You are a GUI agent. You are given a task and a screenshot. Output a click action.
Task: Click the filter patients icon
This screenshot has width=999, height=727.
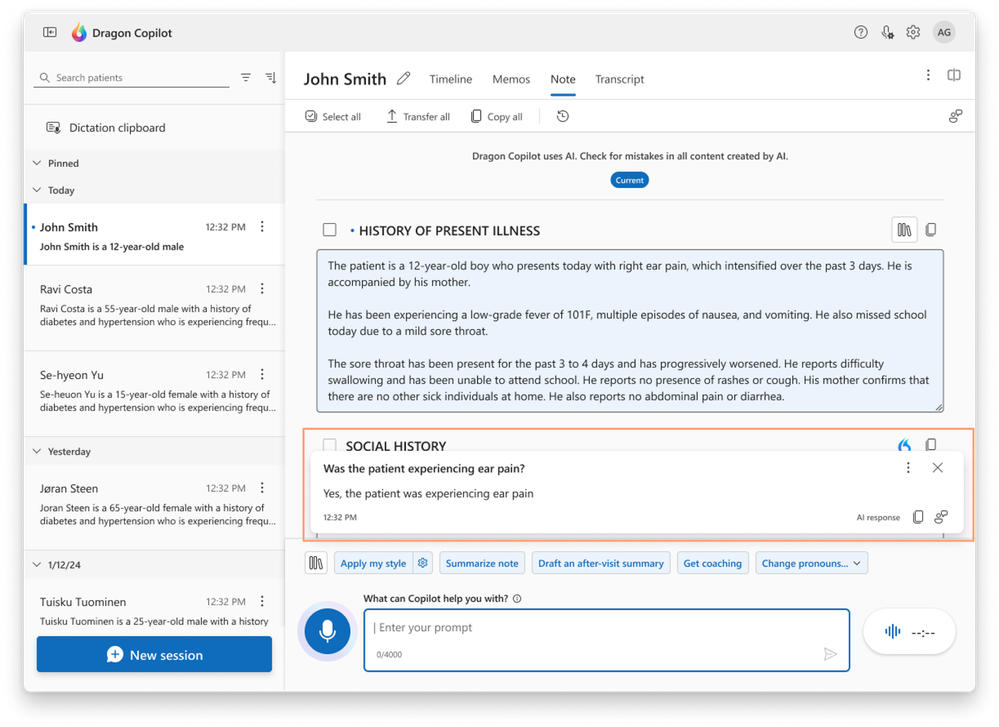pyautogui.click(x=246, y=77)
